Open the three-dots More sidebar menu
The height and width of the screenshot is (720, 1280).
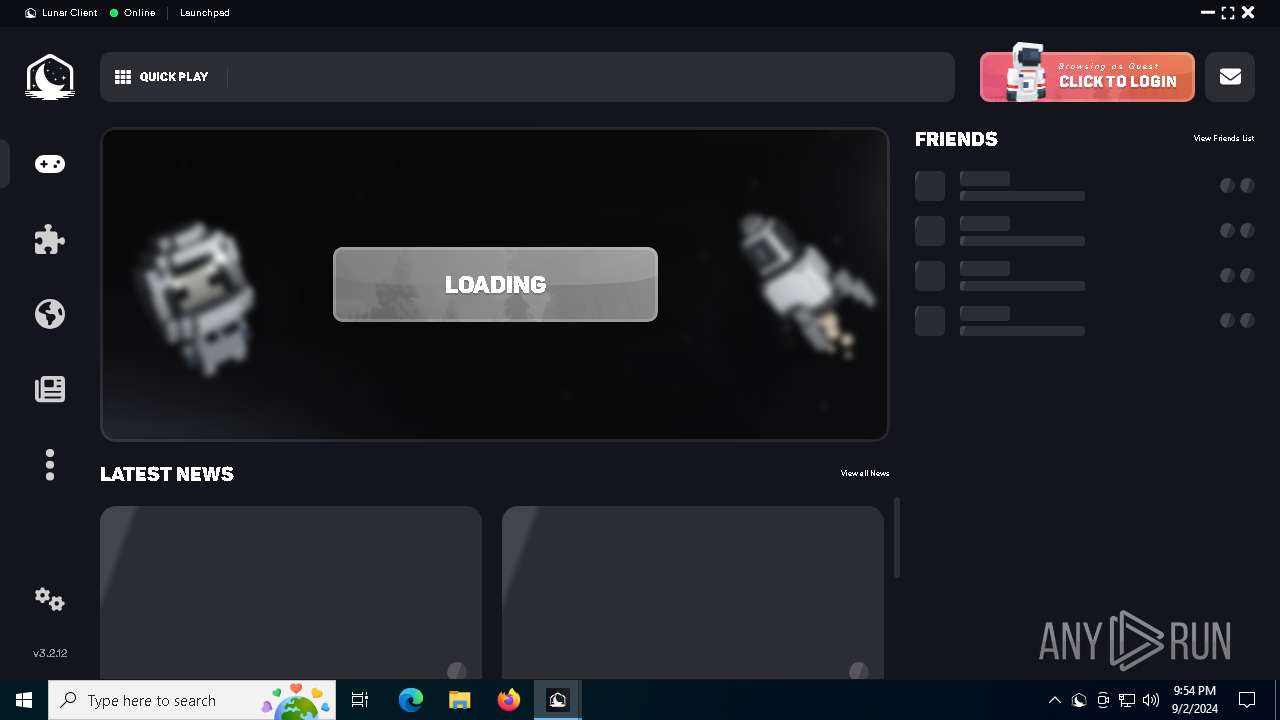50,465
